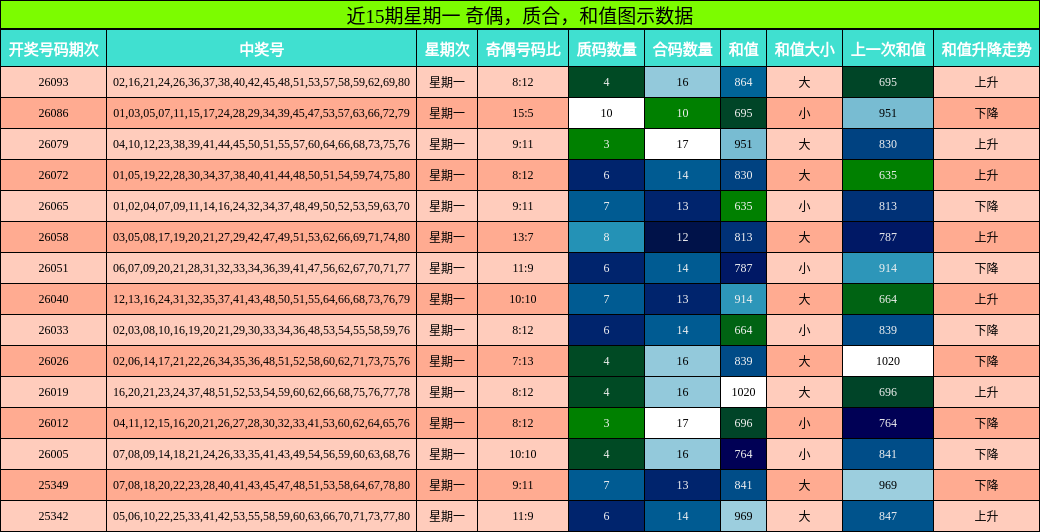Image resolution: width=1040 pixels, height=532 pixels.
Task: Click composite count 17 in row 26079
Action: (682, 144)
